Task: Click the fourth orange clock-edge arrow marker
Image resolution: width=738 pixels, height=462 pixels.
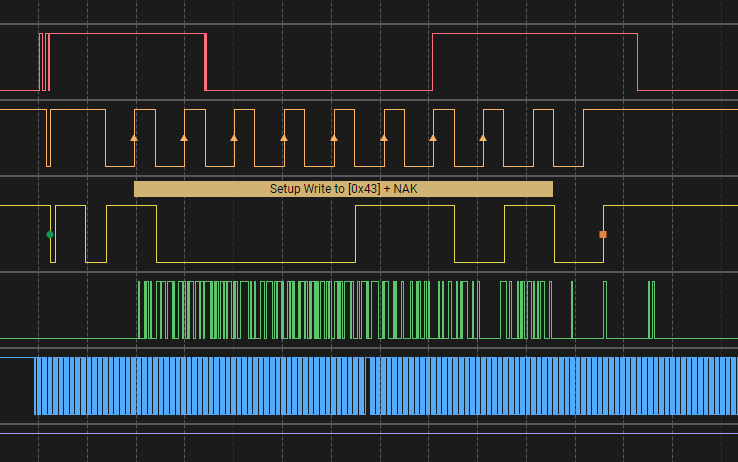Action: [x=284, y=137]
